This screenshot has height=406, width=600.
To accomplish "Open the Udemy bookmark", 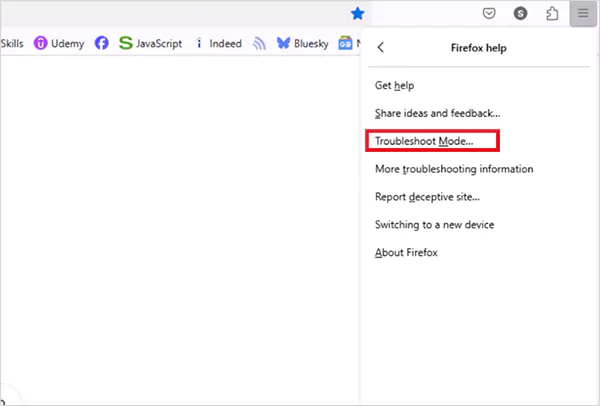I will click(59, 43).
